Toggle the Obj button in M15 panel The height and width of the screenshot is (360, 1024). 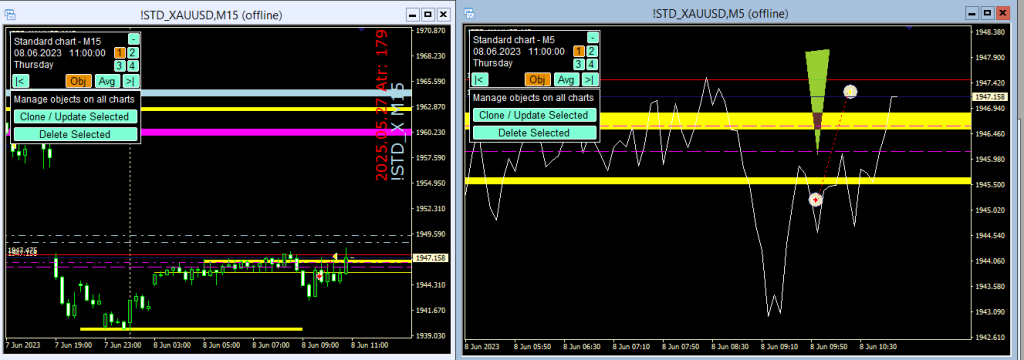[78, 81]
